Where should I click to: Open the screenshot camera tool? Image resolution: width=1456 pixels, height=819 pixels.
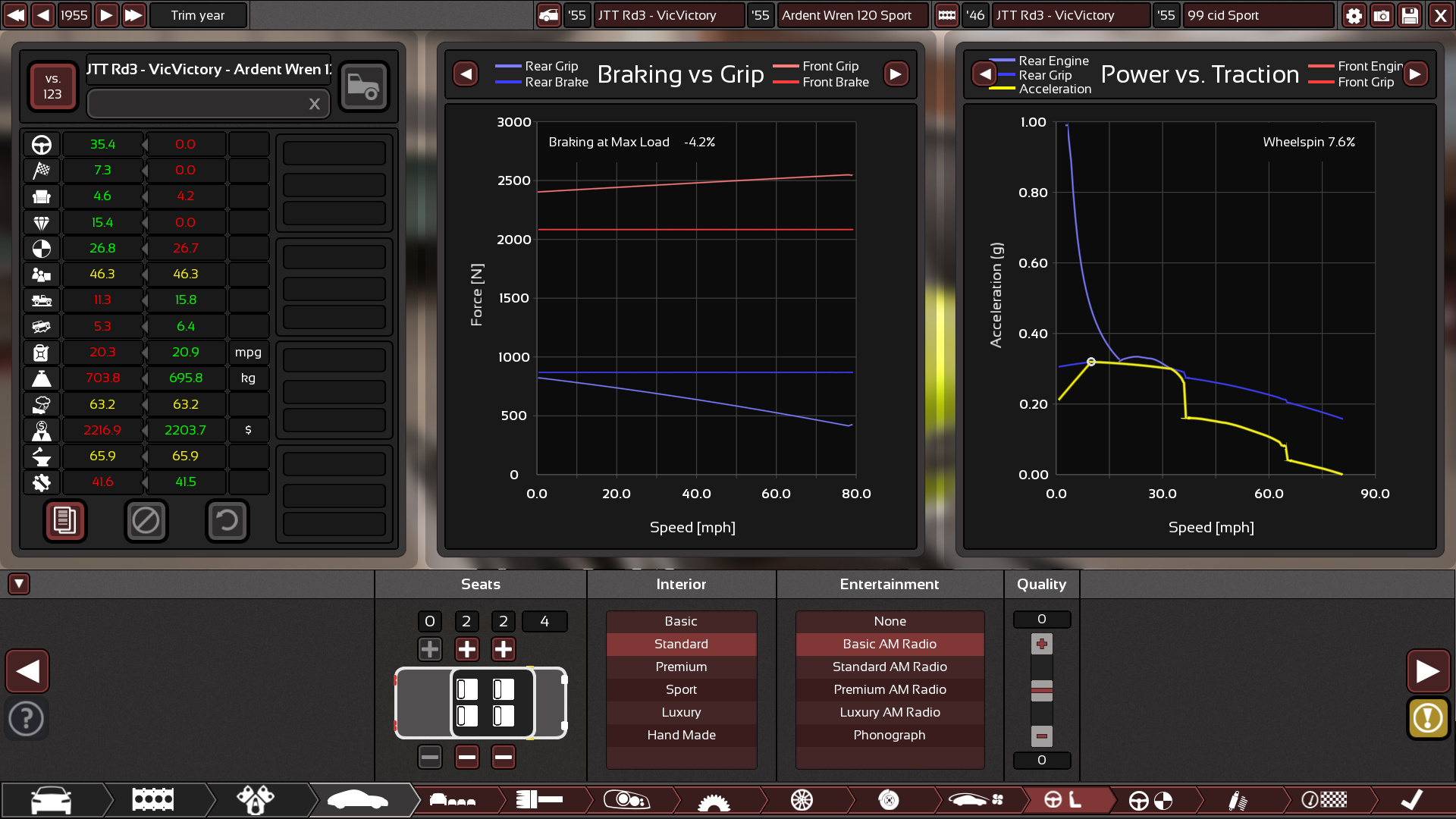pyautogui.click(x=1382, y=15)
